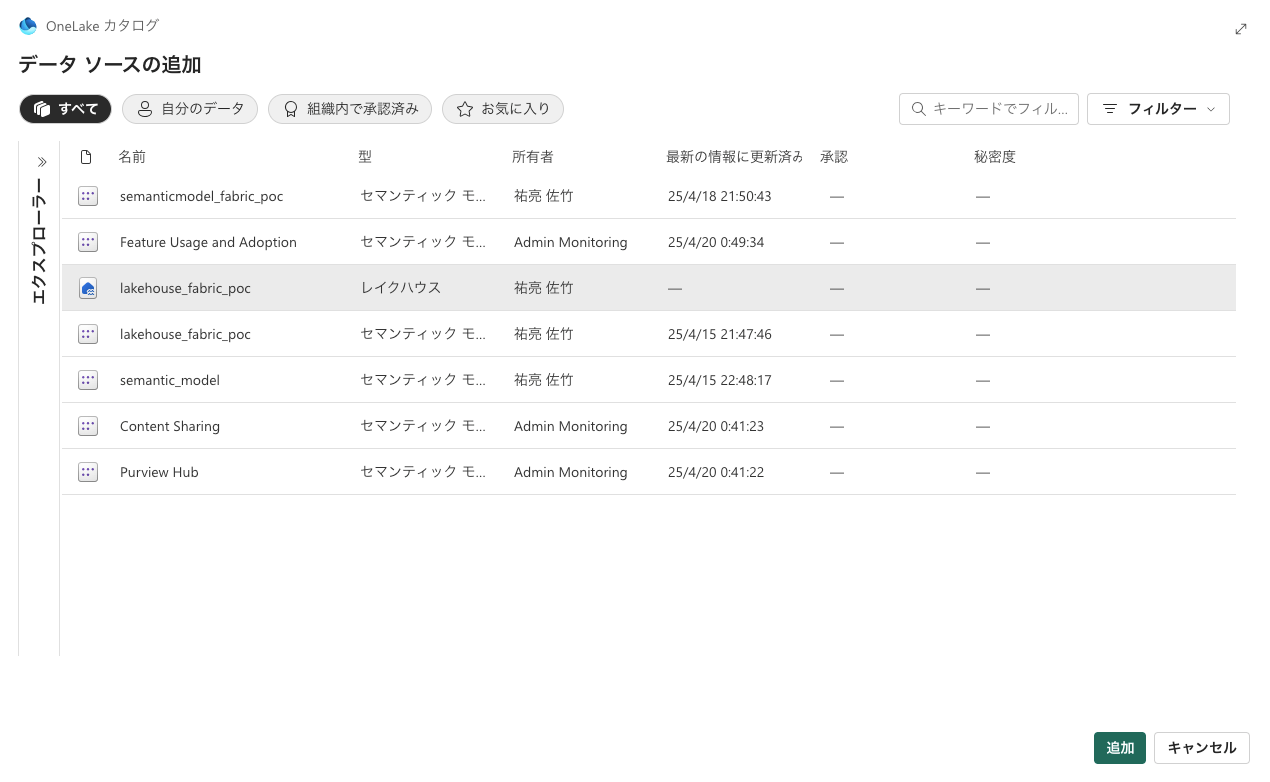Switch to 自分のデータ tab

click(190, 109)
